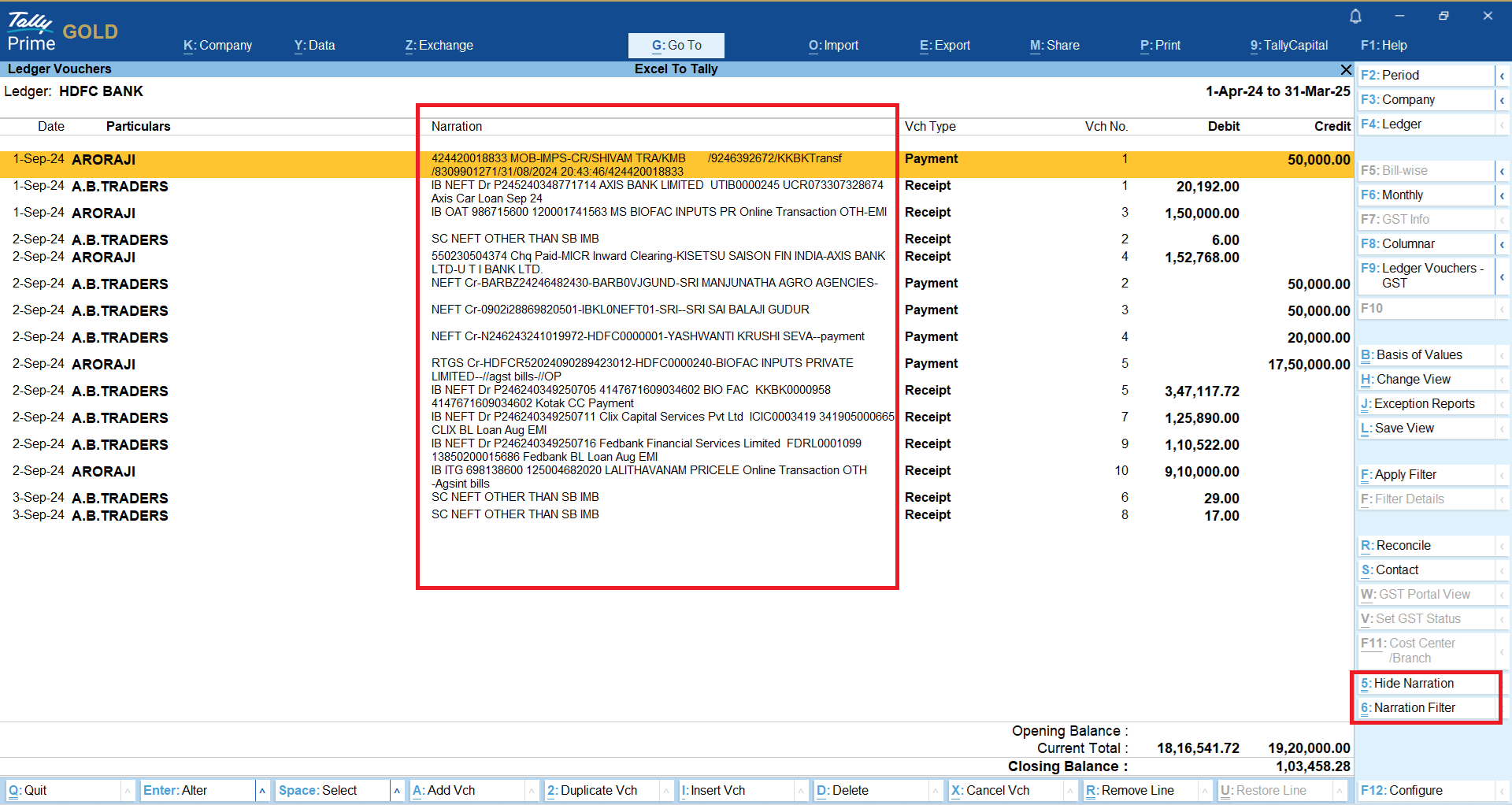Image resolution: width=1512 pixels, height=805 pixels.
Task: Click the Tally Prime logo
Action: (x=31, y=32)
